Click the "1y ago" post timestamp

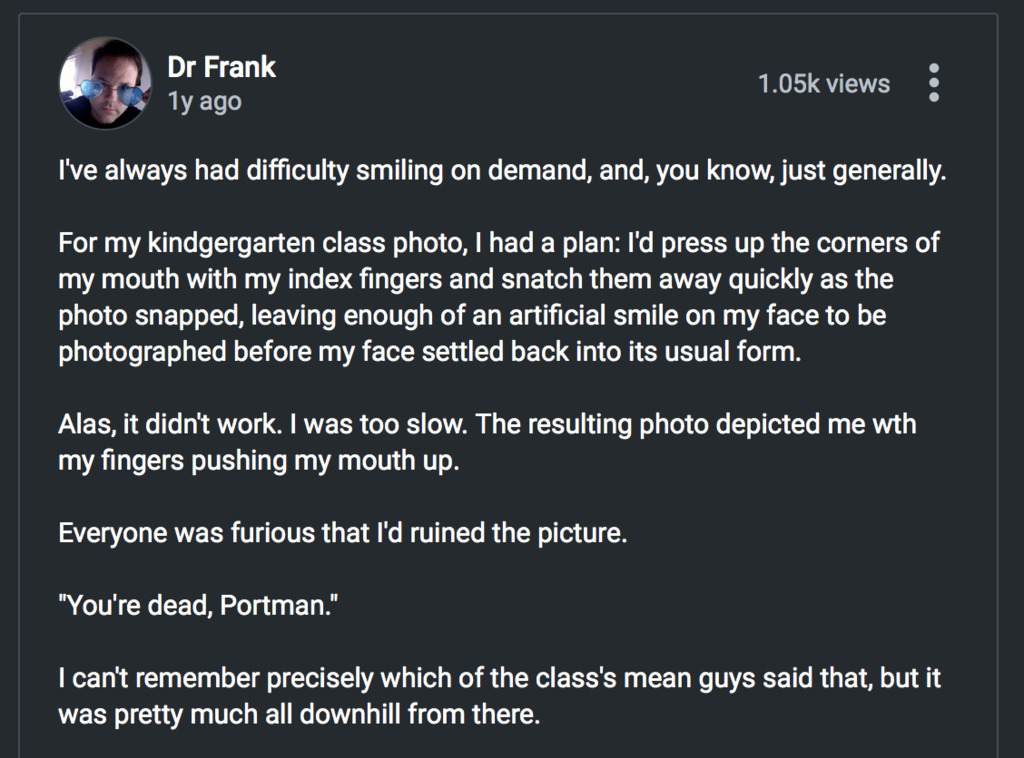click(x=204, y=102)
